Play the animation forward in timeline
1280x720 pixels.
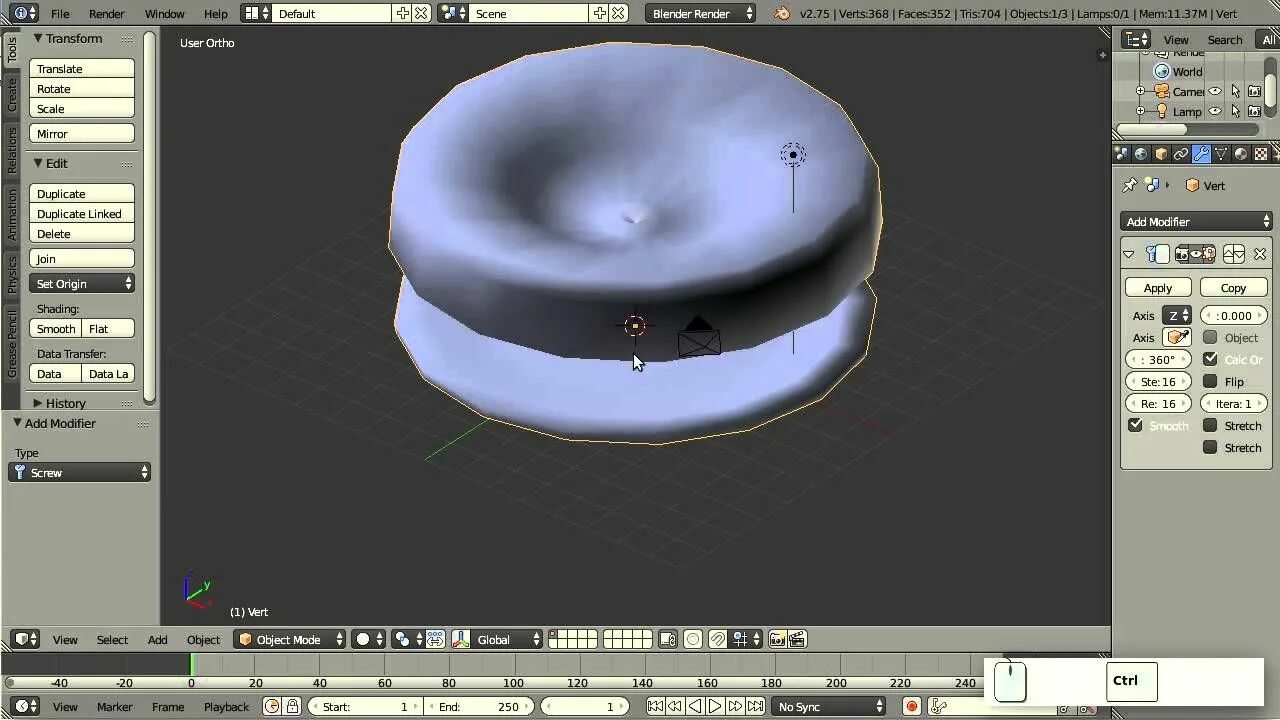[715, 707]
